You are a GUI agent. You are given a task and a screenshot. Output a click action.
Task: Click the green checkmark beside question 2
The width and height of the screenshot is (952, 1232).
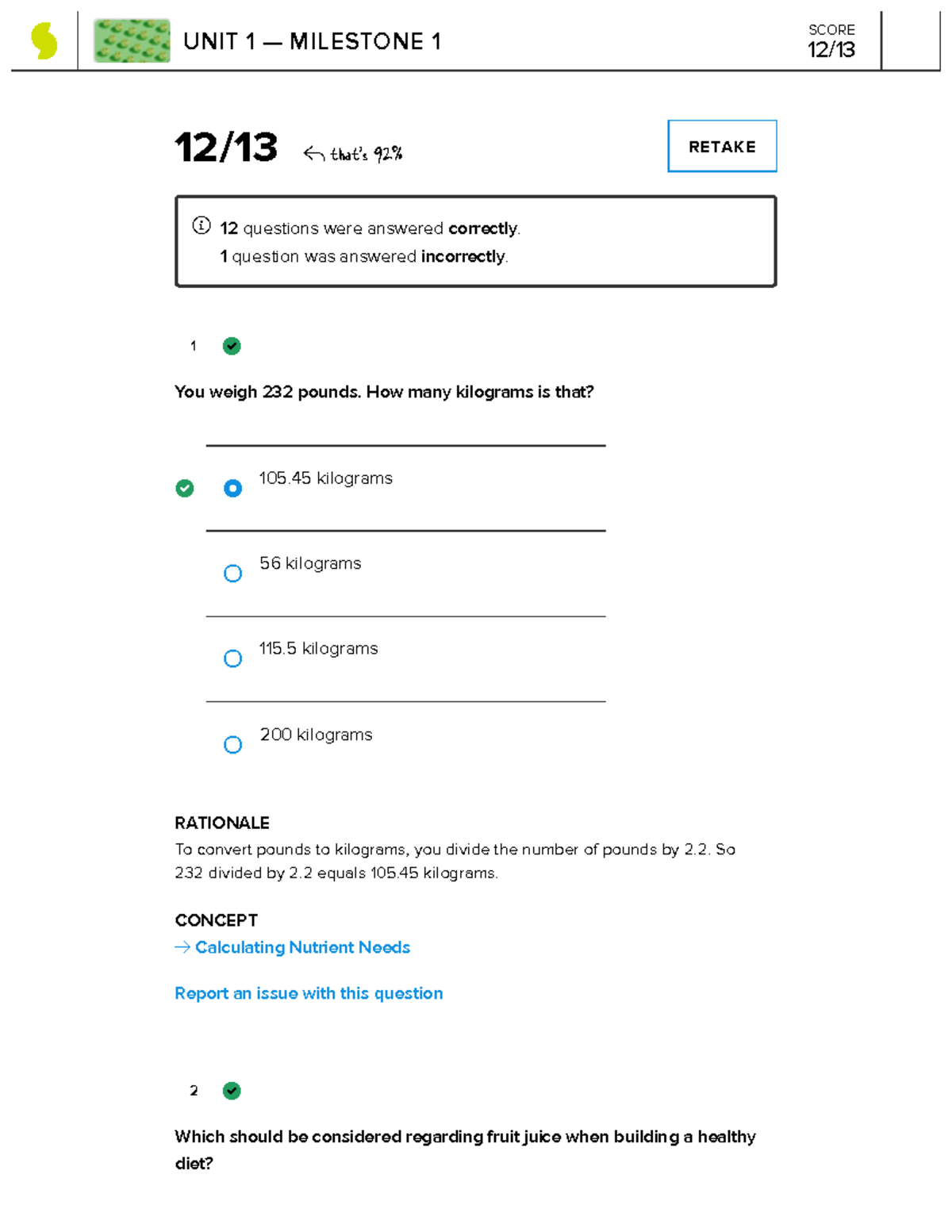pos(231,1090)
